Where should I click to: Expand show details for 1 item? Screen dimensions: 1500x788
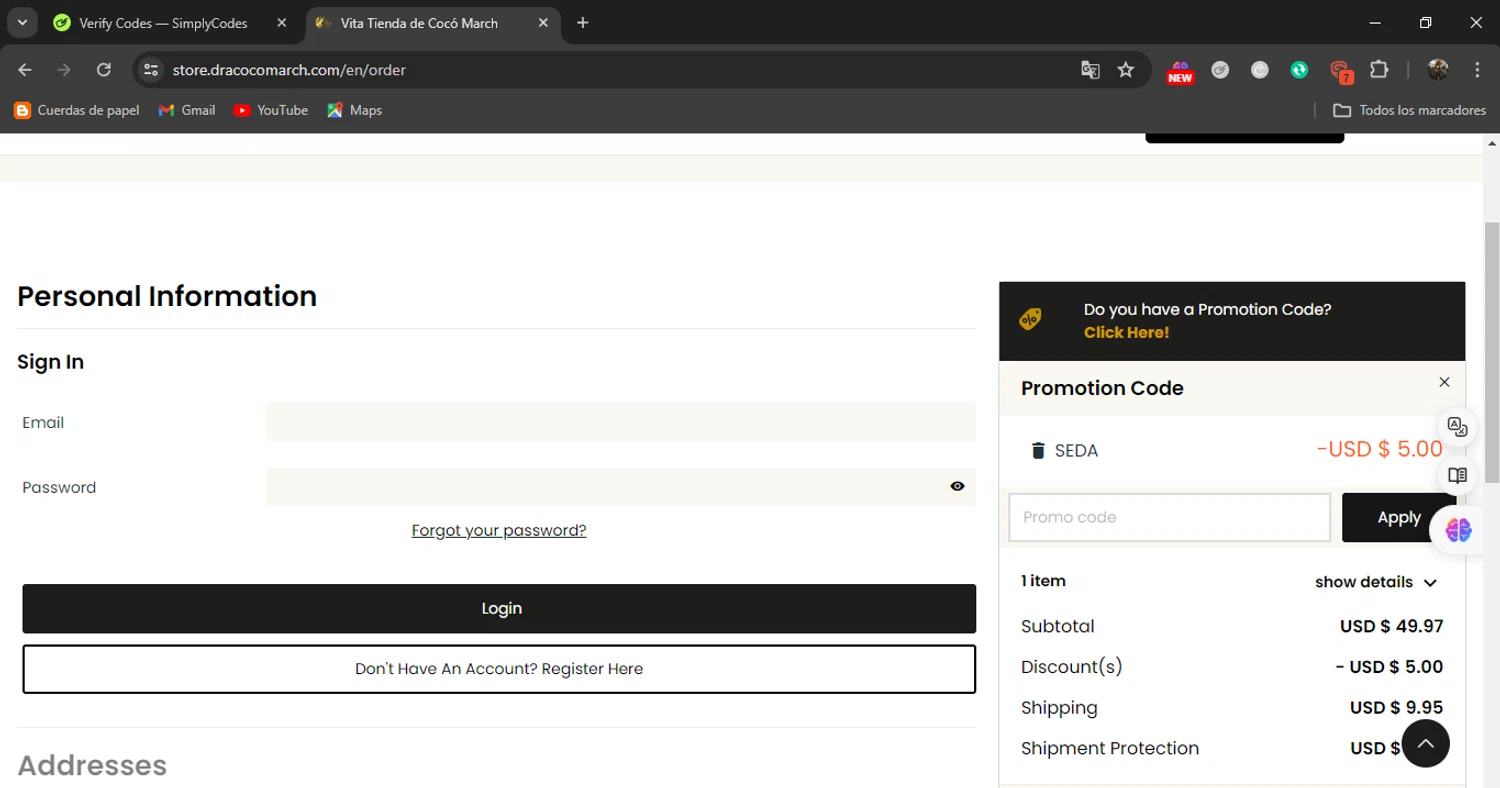(1376, 582)
